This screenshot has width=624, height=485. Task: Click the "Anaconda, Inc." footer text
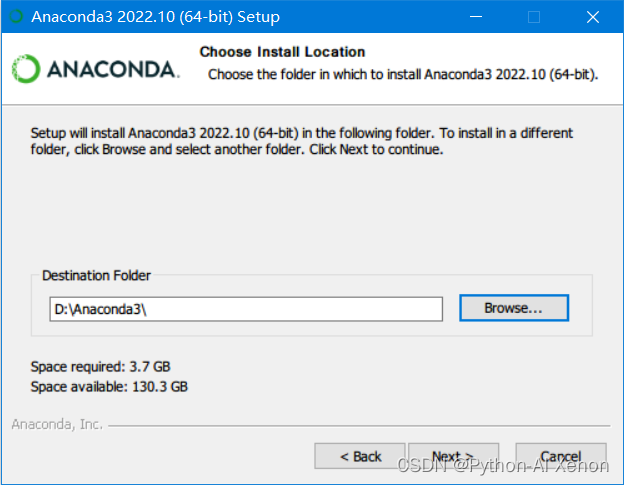tap(57, 425)
